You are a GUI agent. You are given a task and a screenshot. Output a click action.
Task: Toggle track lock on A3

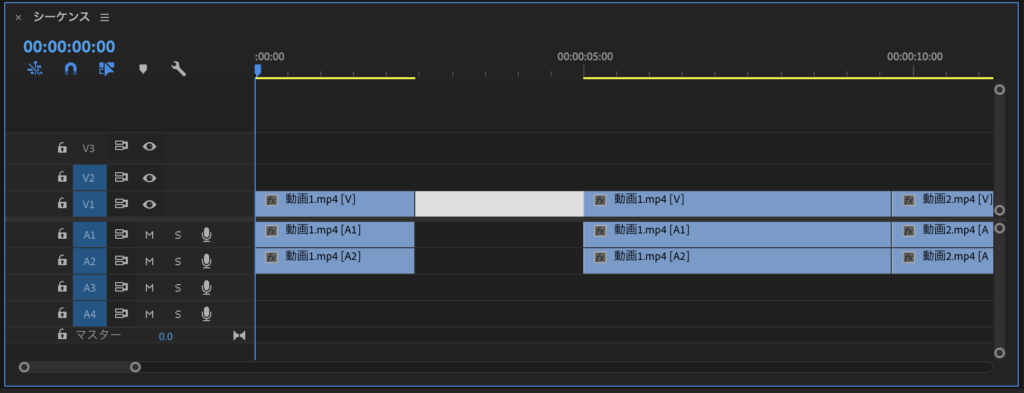62,287
